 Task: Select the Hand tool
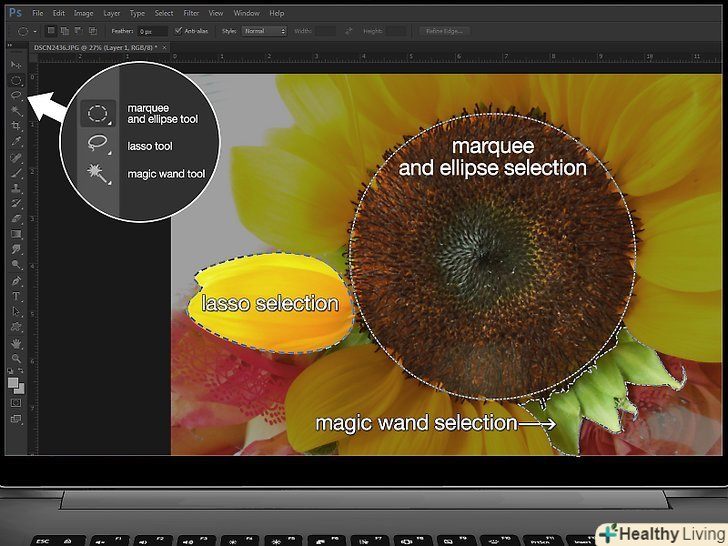pyautogui.click(x=16, y=342)
